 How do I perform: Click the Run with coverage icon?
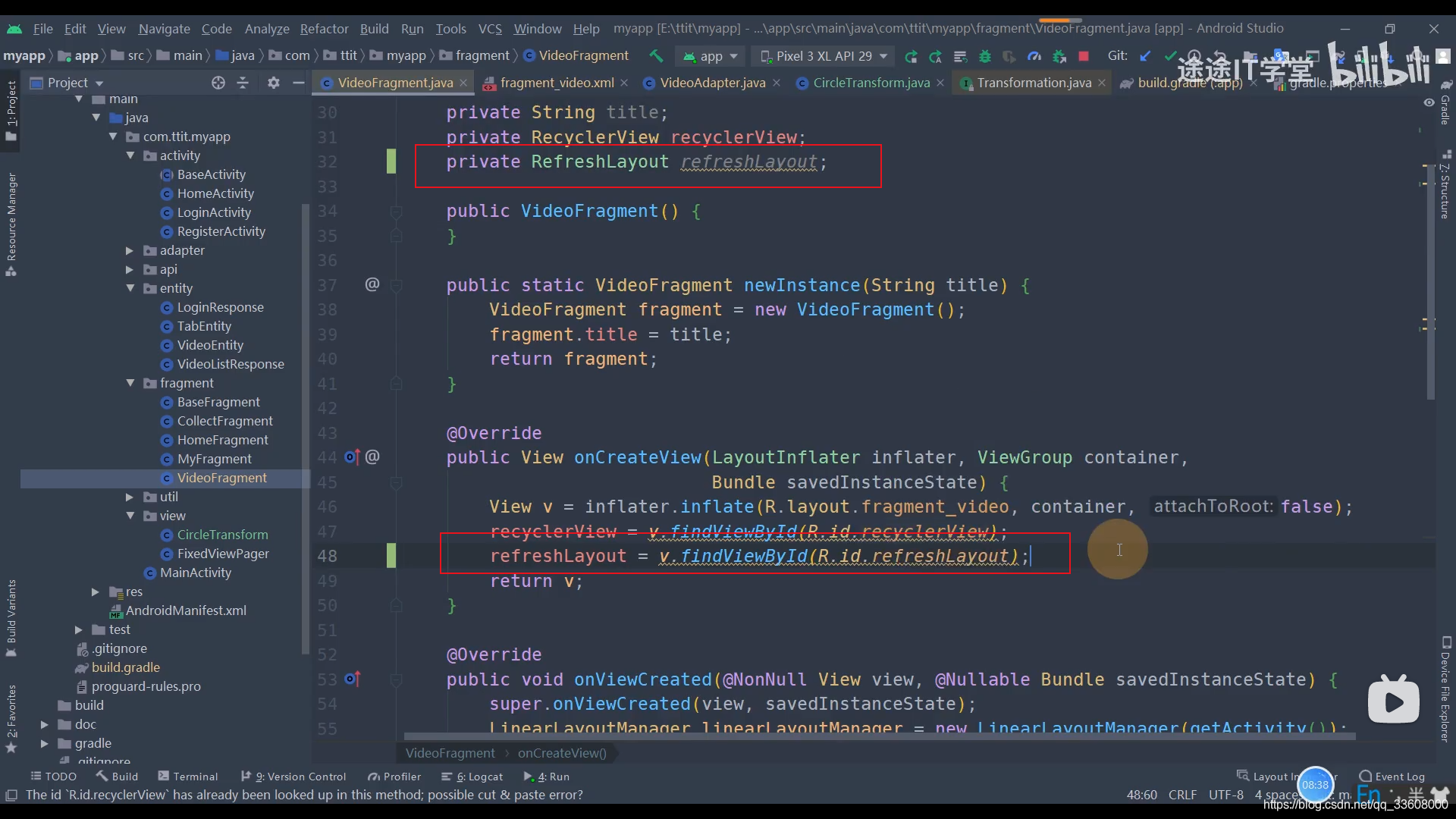coord(1009,56)
